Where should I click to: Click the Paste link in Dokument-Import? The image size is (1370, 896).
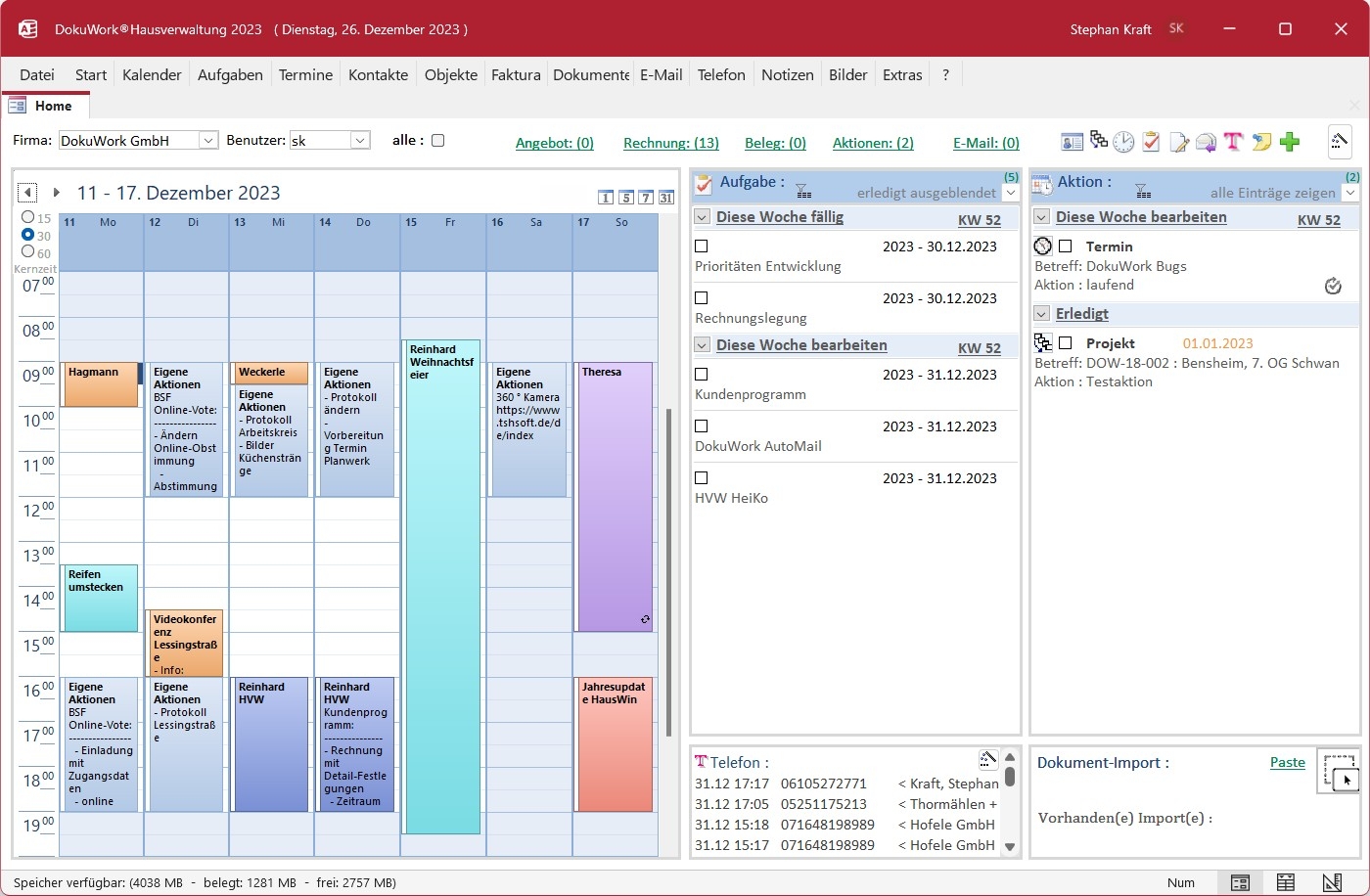click(x=1288, y=762)
